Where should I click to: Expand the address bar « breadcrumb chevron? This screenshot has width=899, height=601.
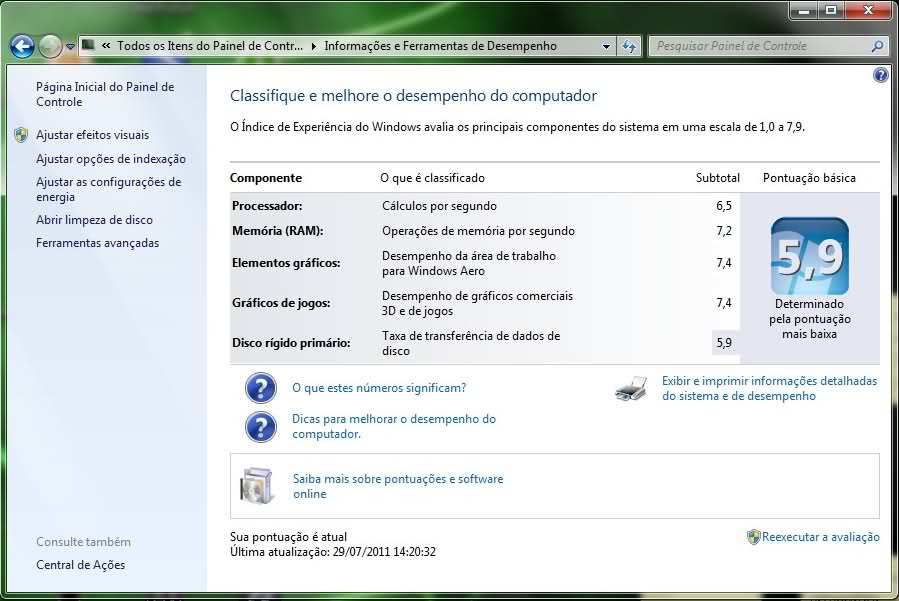click(106, 45)
